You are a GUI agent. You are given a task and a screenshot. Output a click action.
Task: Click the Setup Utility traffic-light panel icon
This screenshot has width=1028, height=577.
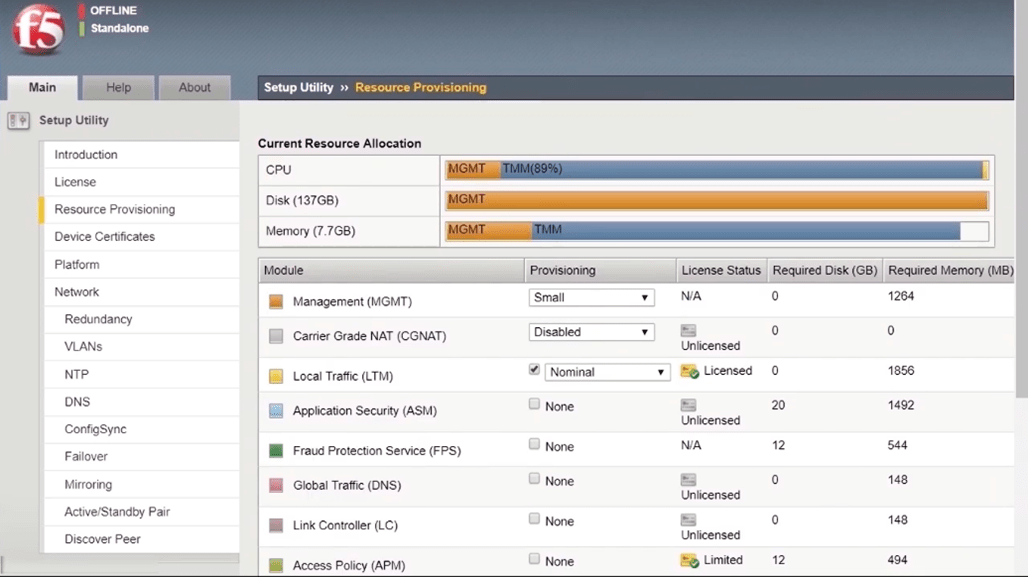pos(16,120)
